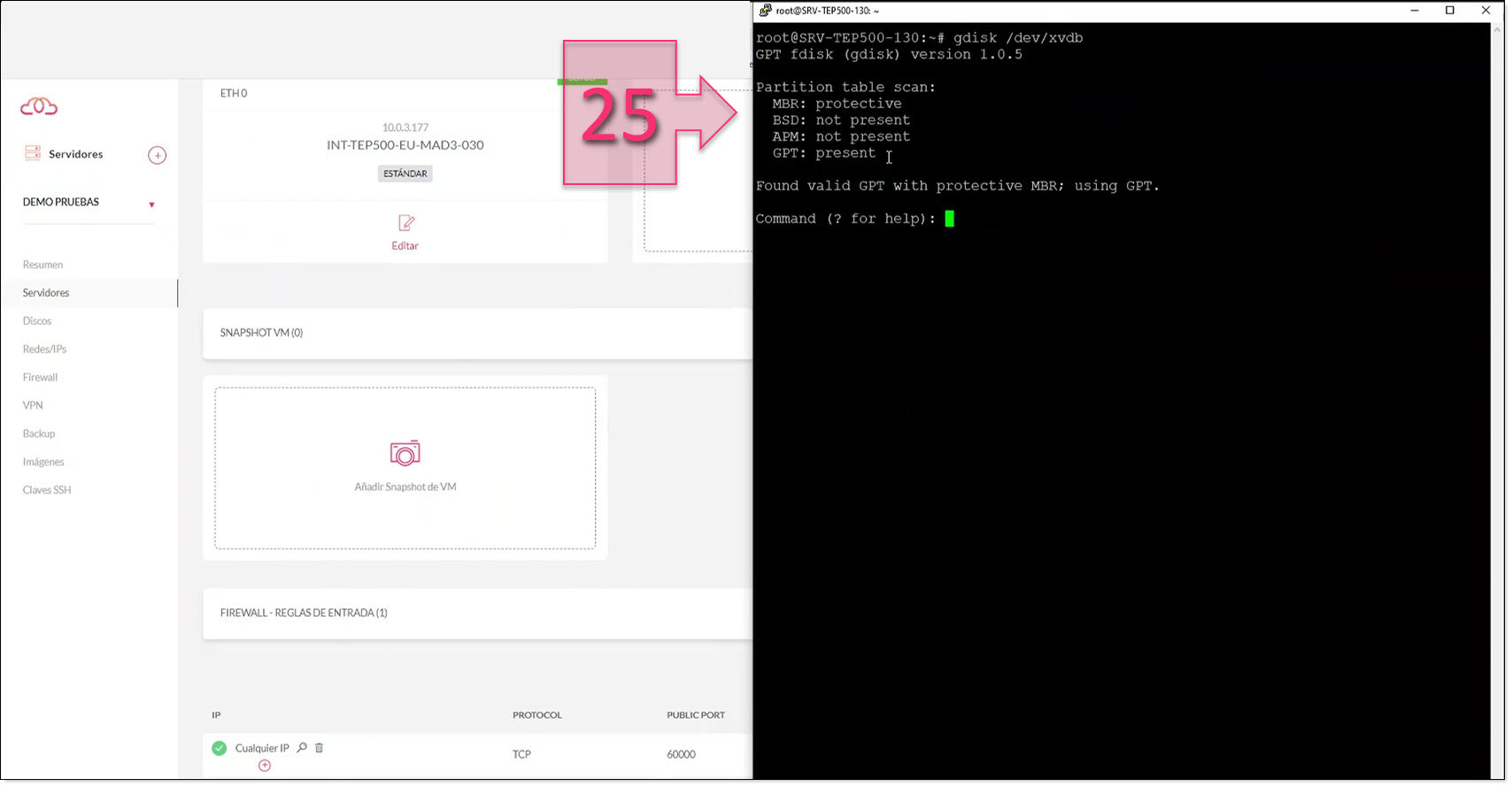This screenshot has width=1512, height=787.
Task: Click the Cualquier IP text
Action: (262, 748)
